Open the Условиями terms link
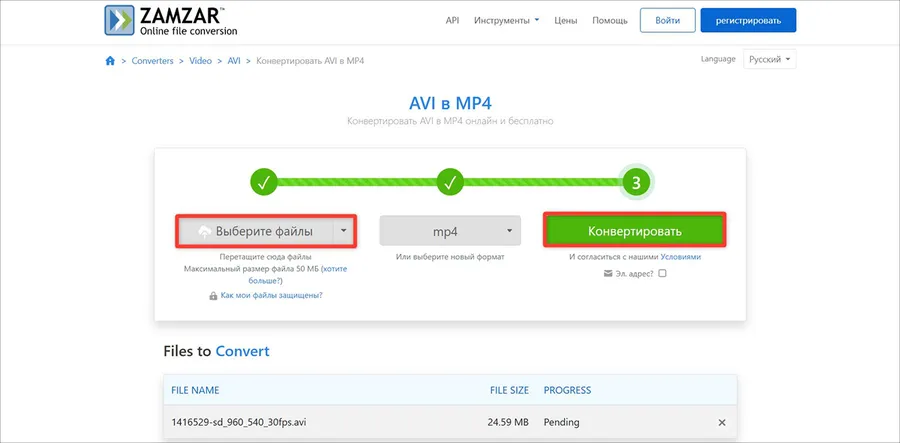Screen dimensions: 900x443 [x=681, y=257]
